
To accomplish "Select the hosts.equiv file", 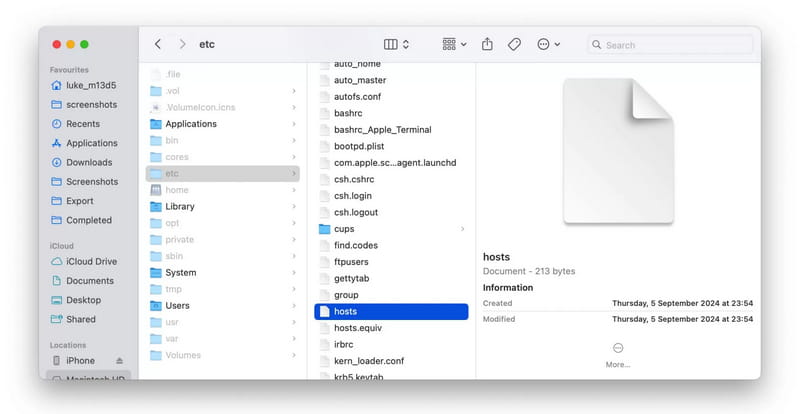I will (391, 328).
